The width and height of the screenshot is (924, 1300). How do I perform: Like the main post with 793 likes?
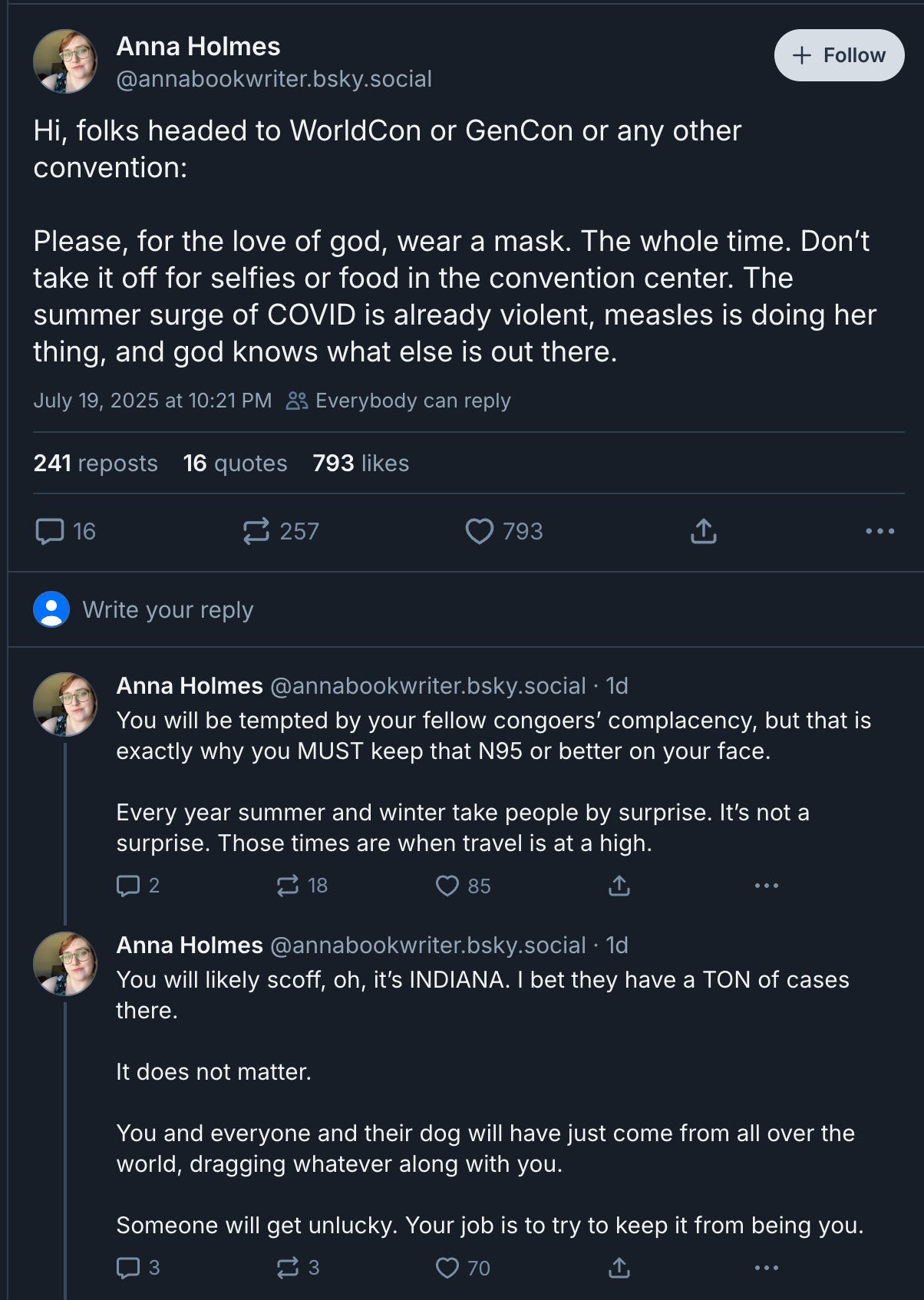coord(480,531)
